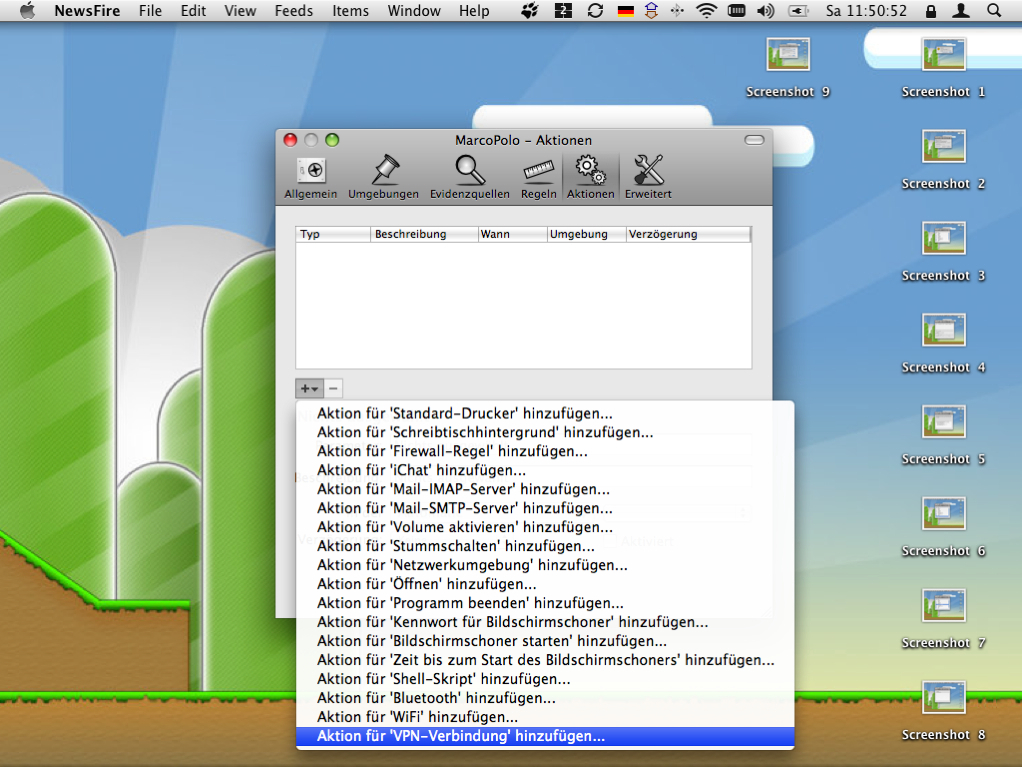The image size is (1022, 767).
Task: Select Screenshot 6 desktop icon
Action: 943,527
